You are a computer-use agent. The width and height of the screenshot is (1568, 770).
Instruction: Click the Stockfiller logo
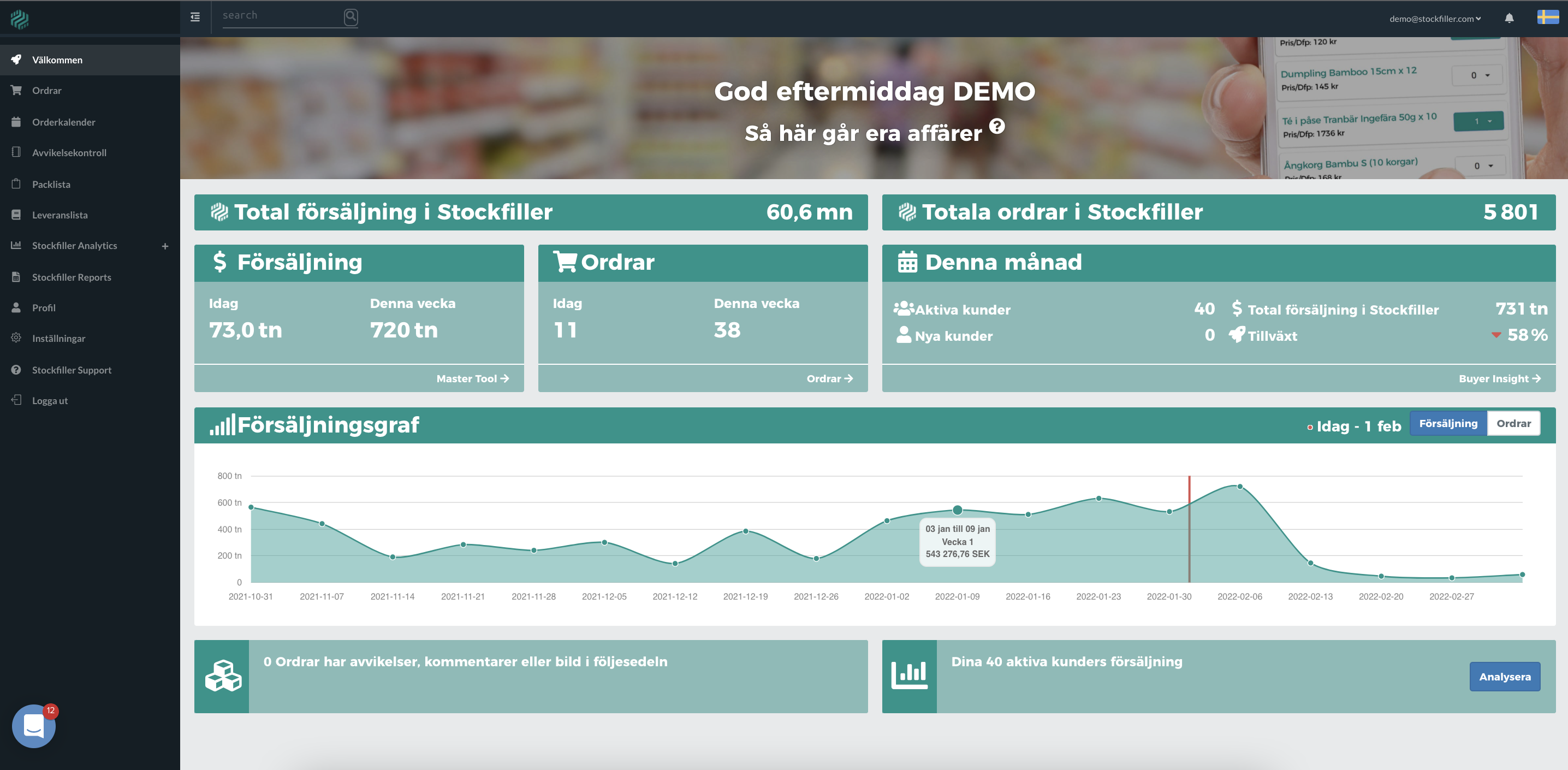(20, 20)
